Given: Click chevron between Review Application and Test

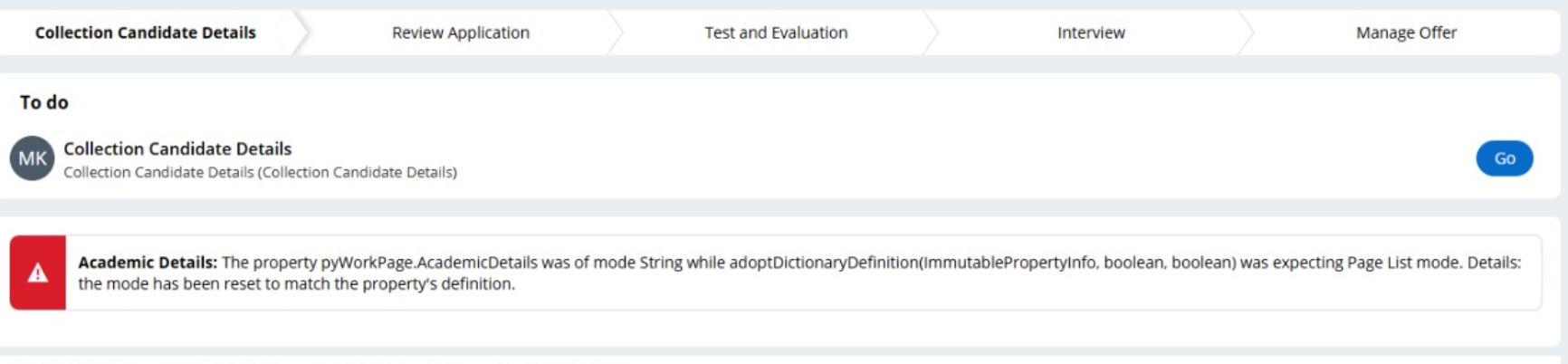Looking at the screenshot, I should point(616,33).
